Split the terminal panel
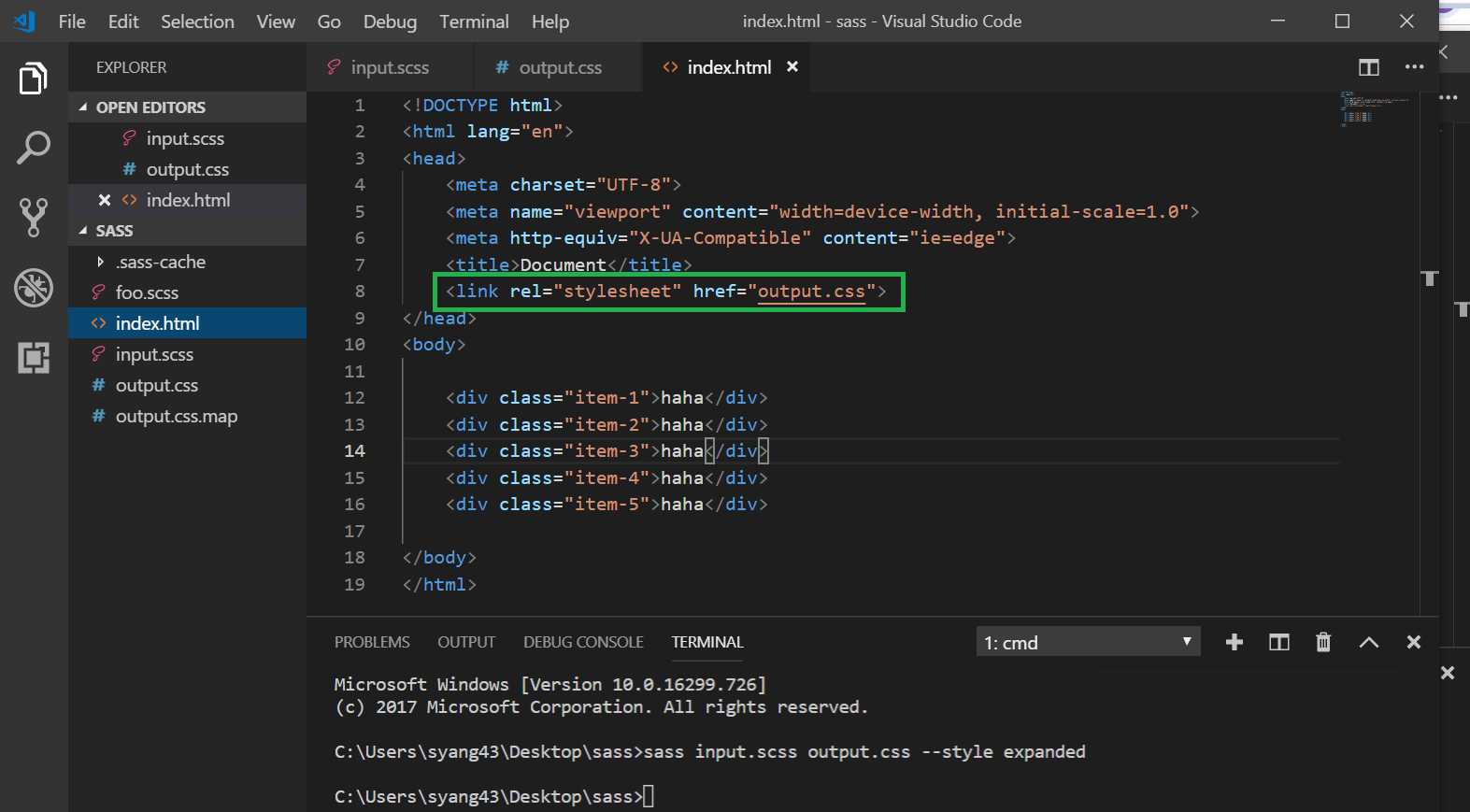Image resolution: width=1470 pixels, height=812 pixels. [x=1279, y=642]
